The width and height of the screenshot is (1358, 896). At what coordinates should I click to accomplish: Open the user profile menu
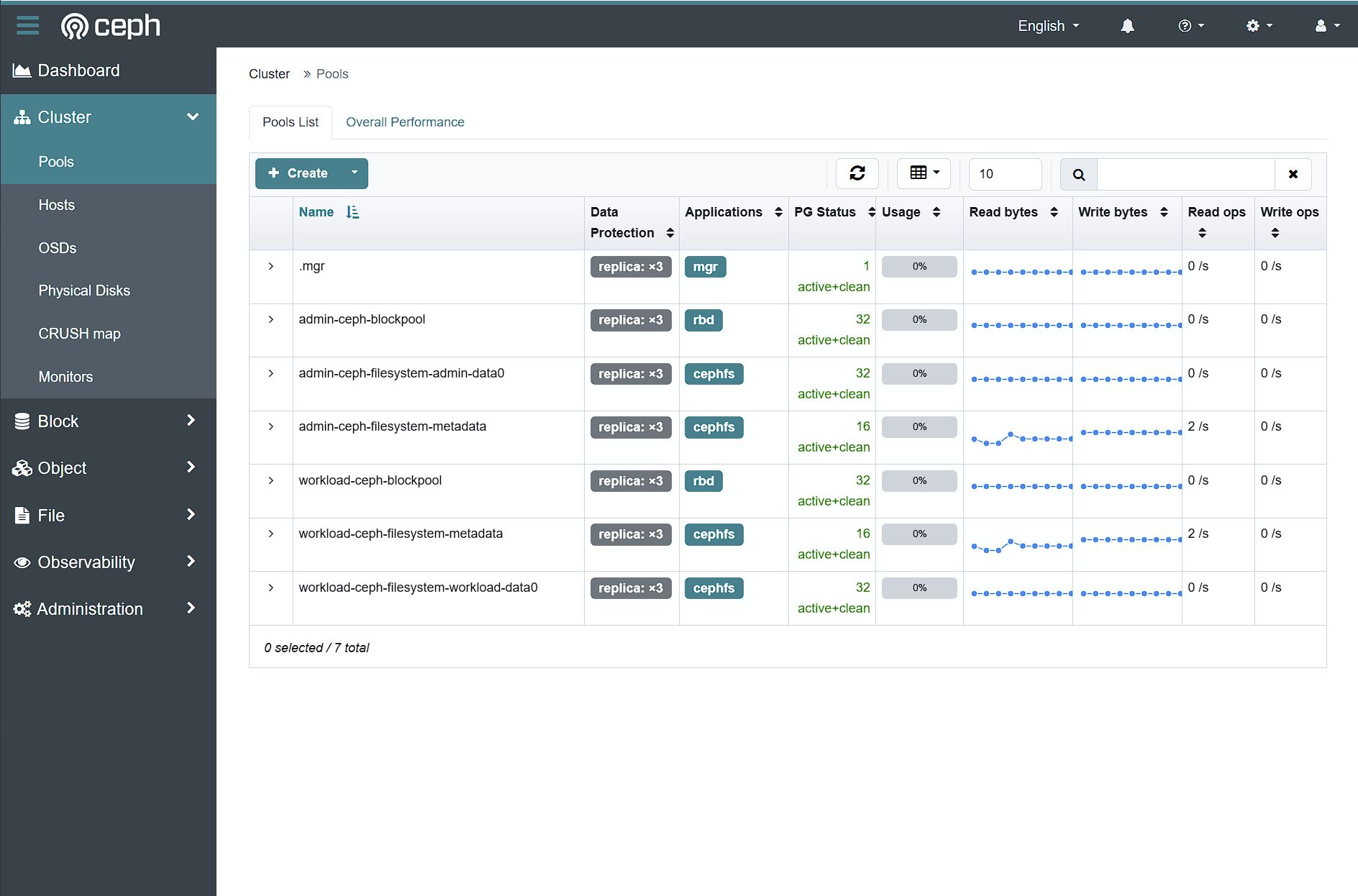click(x=1326, y=26)
